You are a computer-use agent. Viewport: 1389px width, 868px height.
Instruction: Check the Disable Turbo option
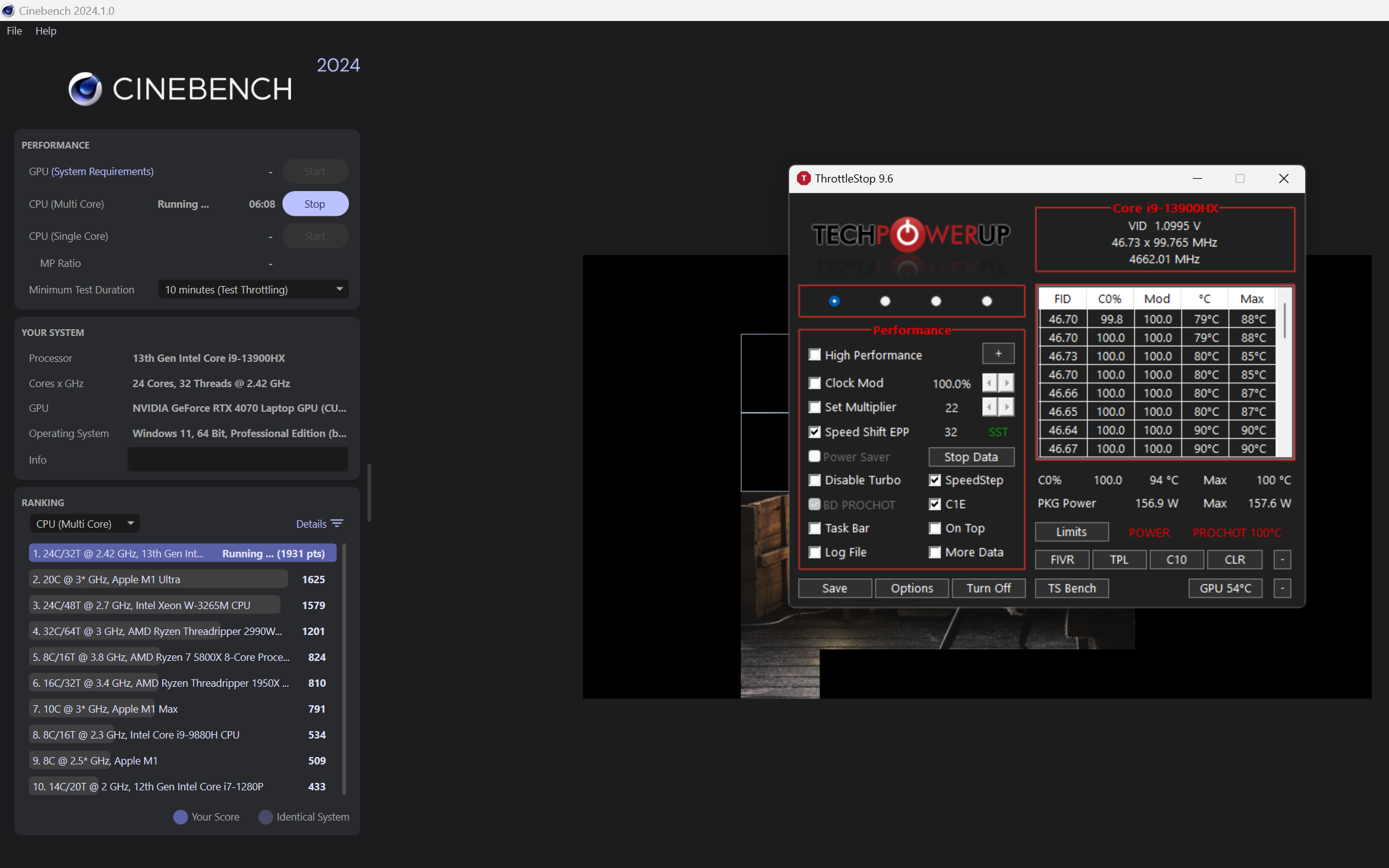pyautogui.click(x=814, y=480)
